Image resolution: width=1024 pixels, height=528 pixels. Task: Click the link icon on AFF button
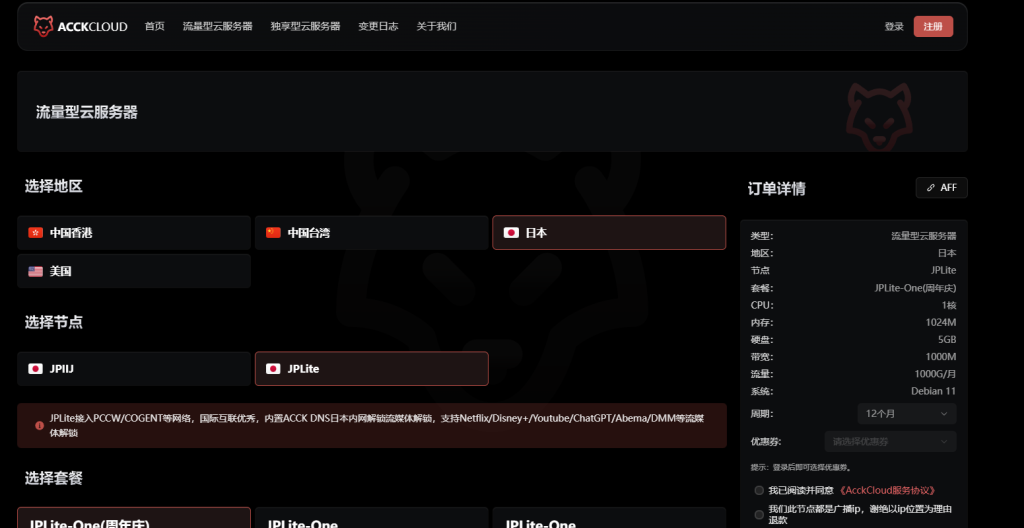click(930, 188)
